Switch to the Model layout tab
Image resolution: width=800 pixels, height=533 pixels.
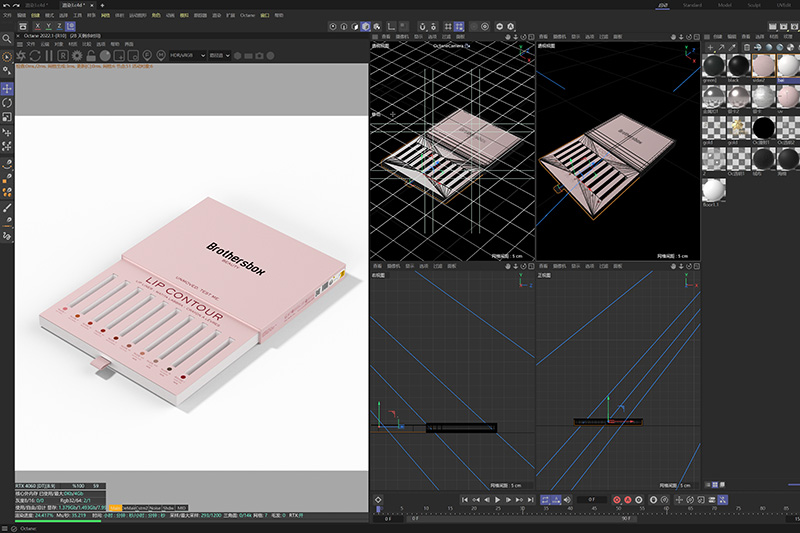pyautogui.click(x=724, y=5)
